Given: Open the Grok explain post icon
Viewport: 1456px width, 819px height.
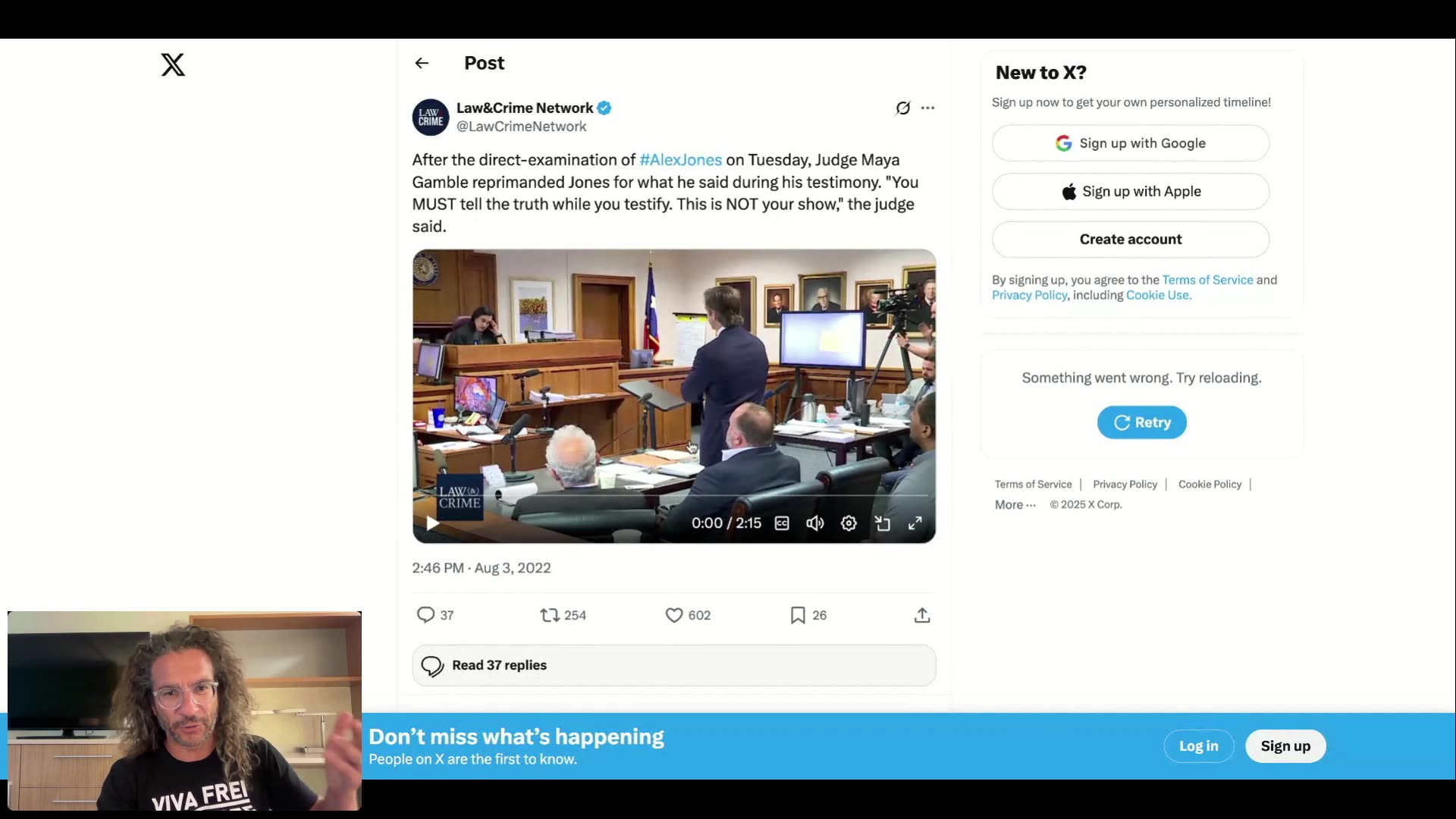Looking at the screenshot, I should (902, 108).
